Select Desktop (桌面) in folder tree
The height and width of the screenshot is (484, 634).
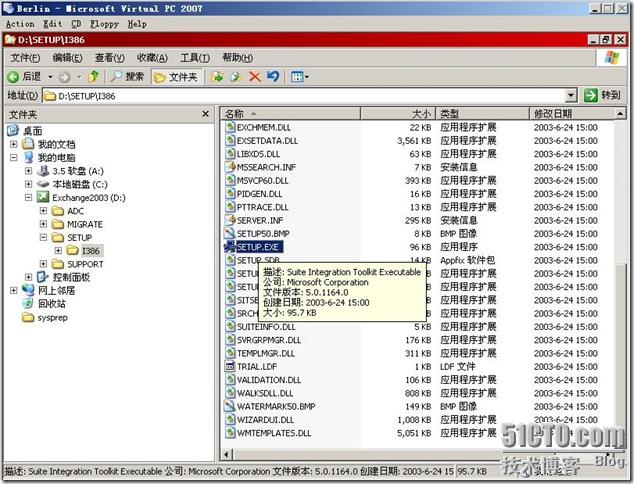click(x=32, y=131)
